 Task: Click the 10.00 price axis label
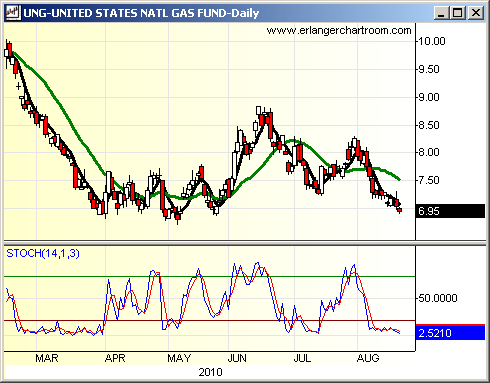coord(432,41)
